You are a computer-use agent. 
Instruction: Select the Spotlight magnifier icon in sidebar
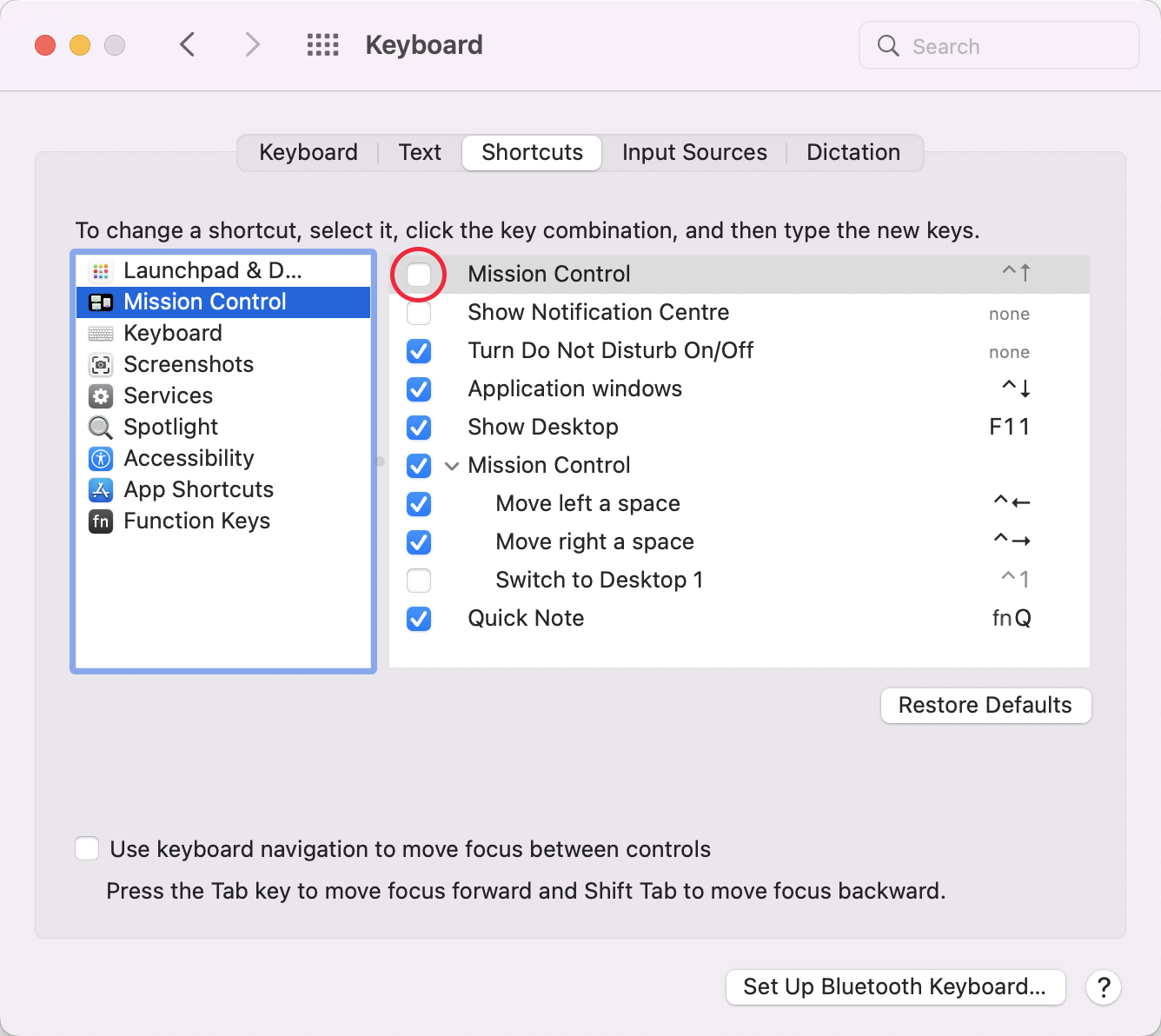pos(101,428)
